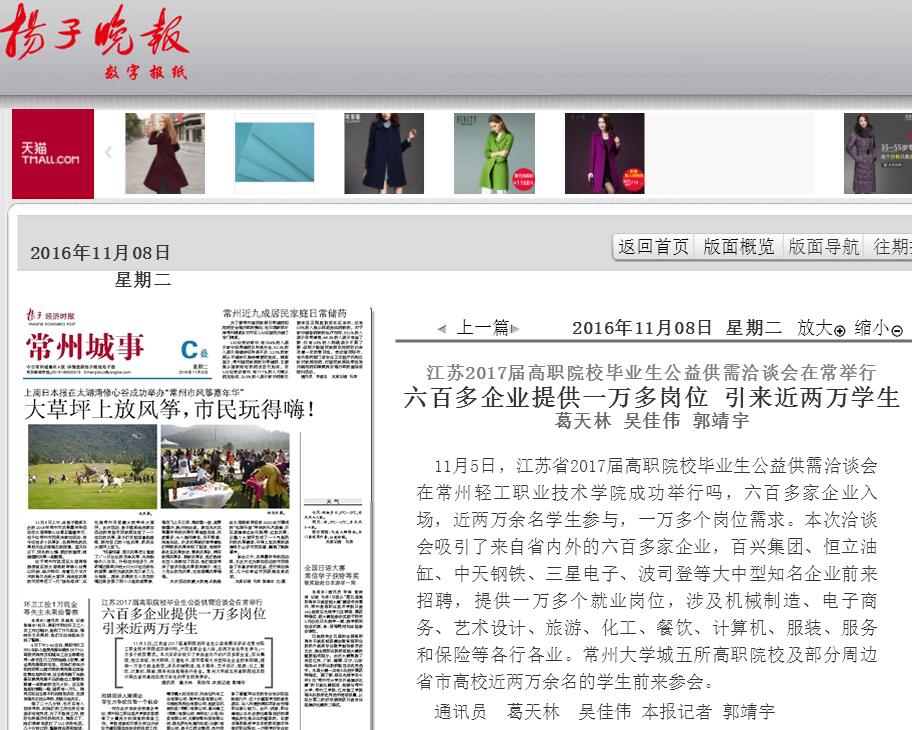The image size is (912, 730).
Task: Click the 常州城事 masthead on the page preview
Action: pos(86,348)
